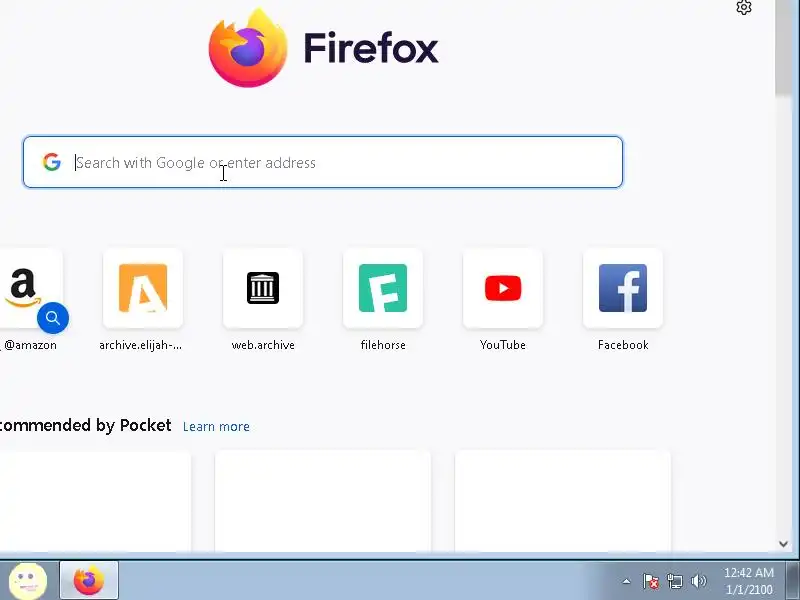This screenshot has width=800, height=600.
Task: Open the Action Center flag icon
Action: (x=651, y=581)
